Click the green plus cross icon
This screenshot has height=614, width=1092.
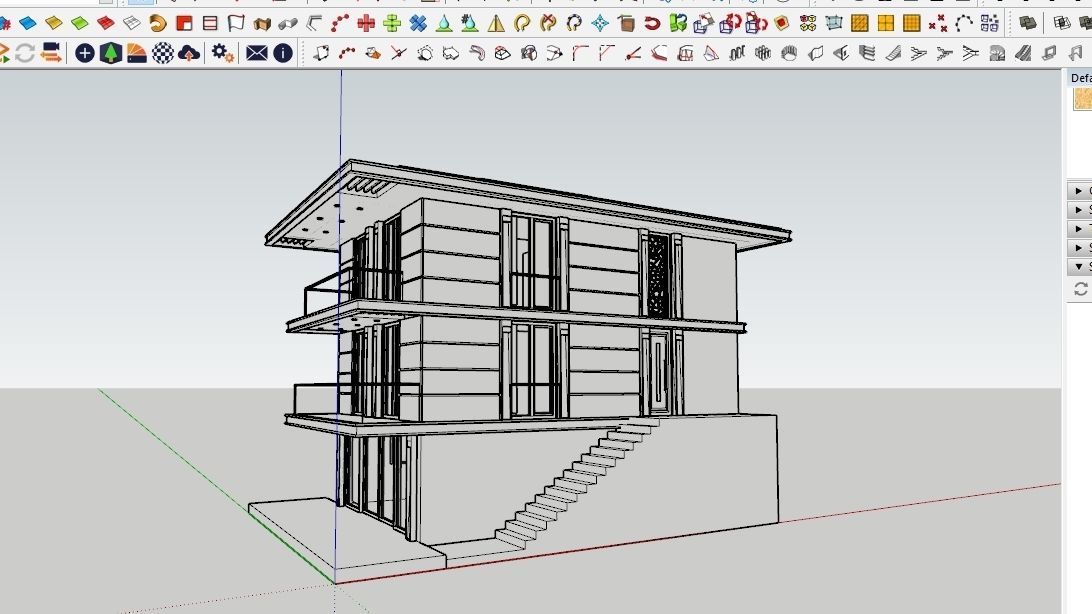pos(392,24)
